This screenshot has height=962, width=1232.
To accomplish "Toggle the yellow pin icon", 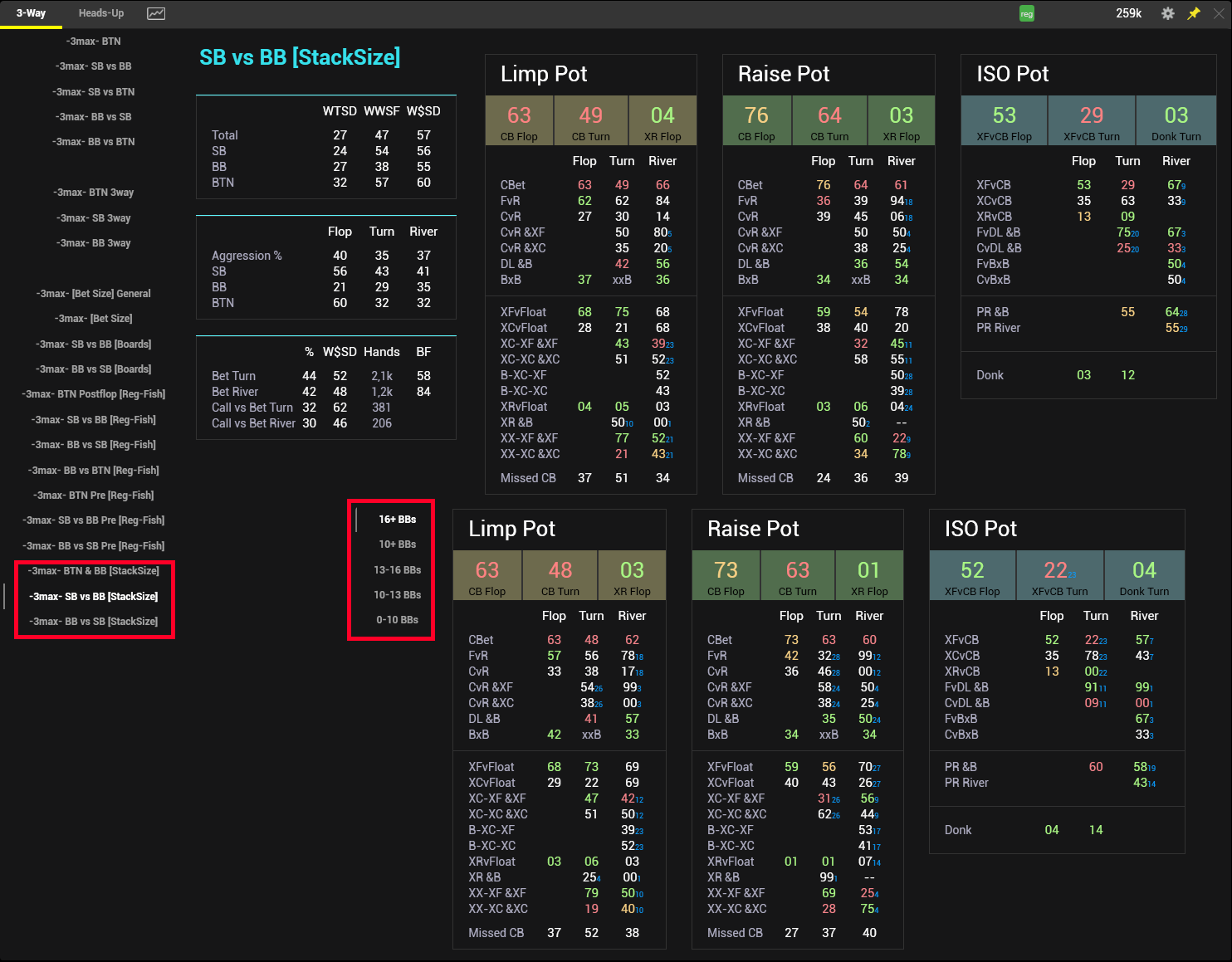I will 1194,13.
